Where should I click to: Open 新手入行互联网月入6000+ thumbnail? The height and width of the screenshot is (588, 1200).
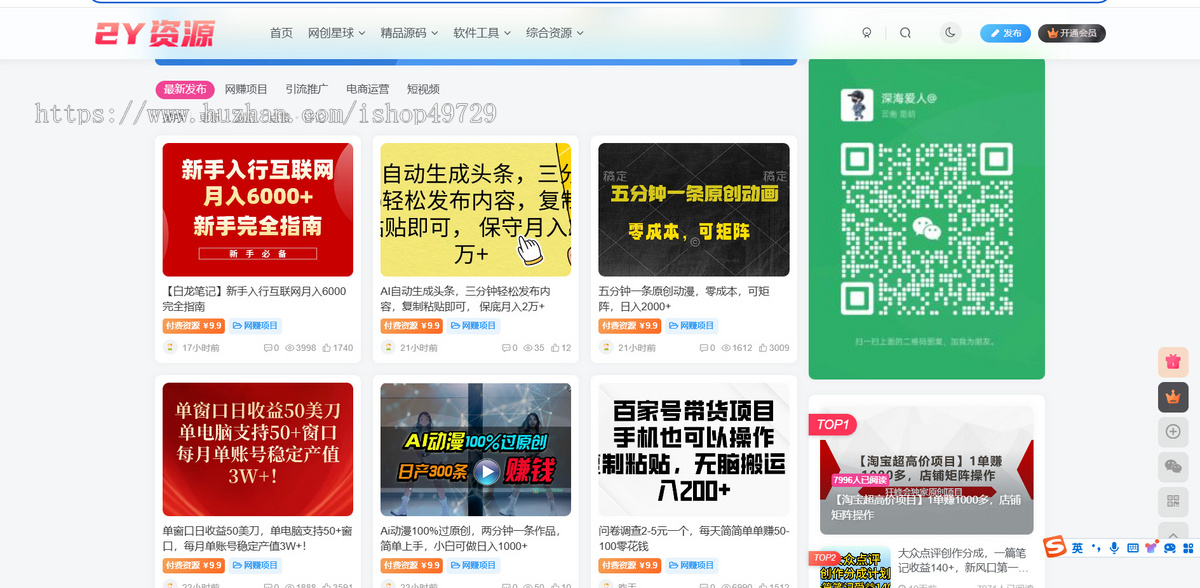[x=258, y=209]
